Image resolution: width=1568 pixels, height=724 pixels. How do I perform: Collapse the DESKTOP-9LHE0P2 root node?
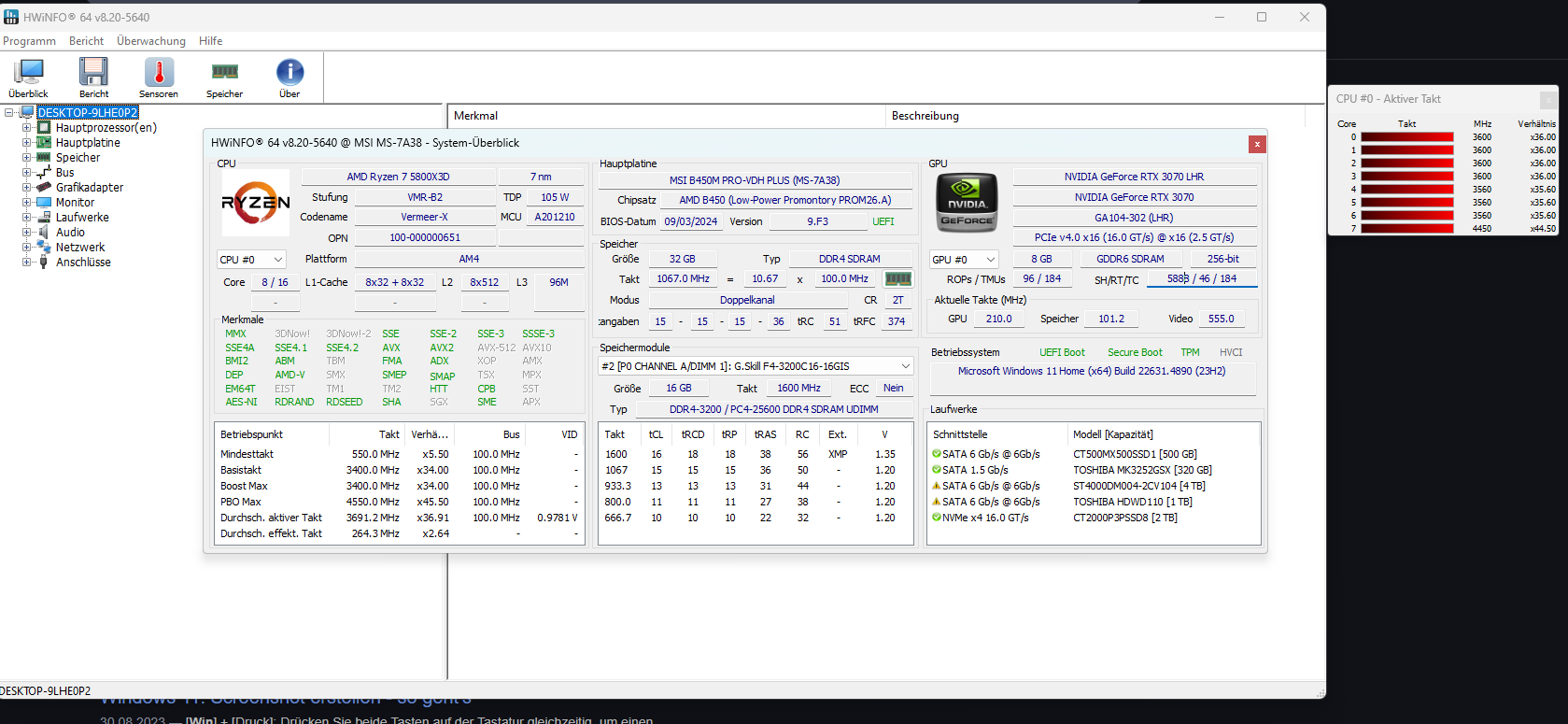pyautogui.click(x=9, y=113)
